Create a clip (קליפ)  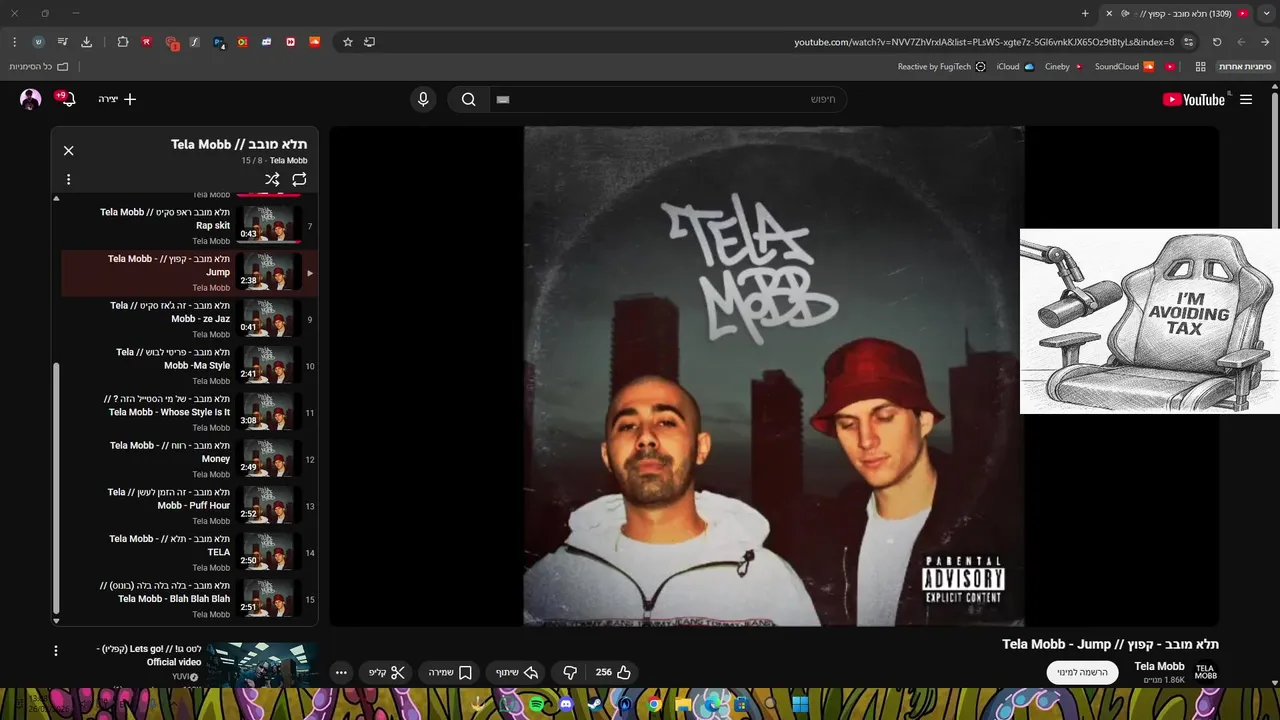(387, 672)
